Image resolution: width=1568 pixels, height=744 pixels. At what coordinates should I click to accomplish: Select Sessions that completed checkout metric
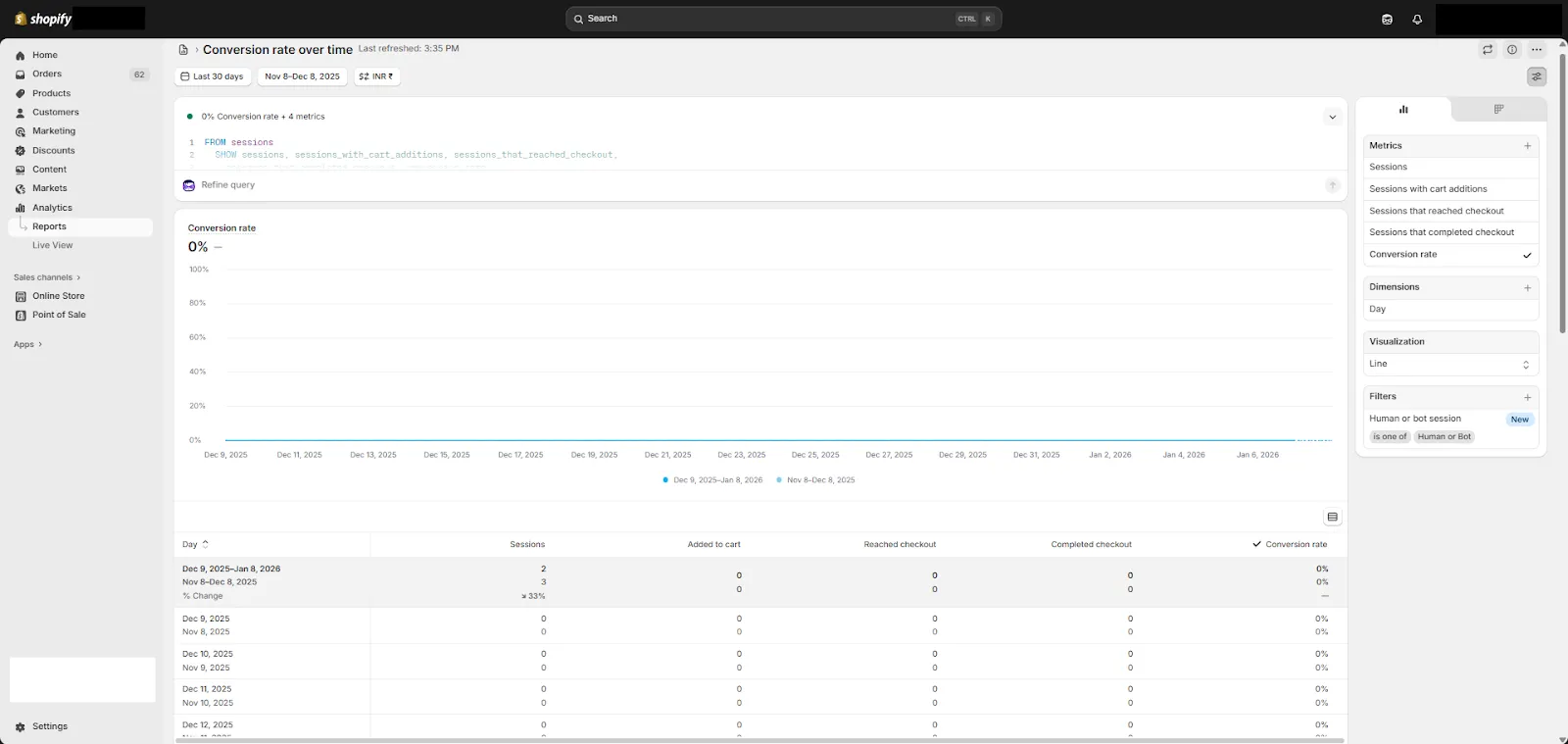pyautogui.click(x=1450, y=233)
